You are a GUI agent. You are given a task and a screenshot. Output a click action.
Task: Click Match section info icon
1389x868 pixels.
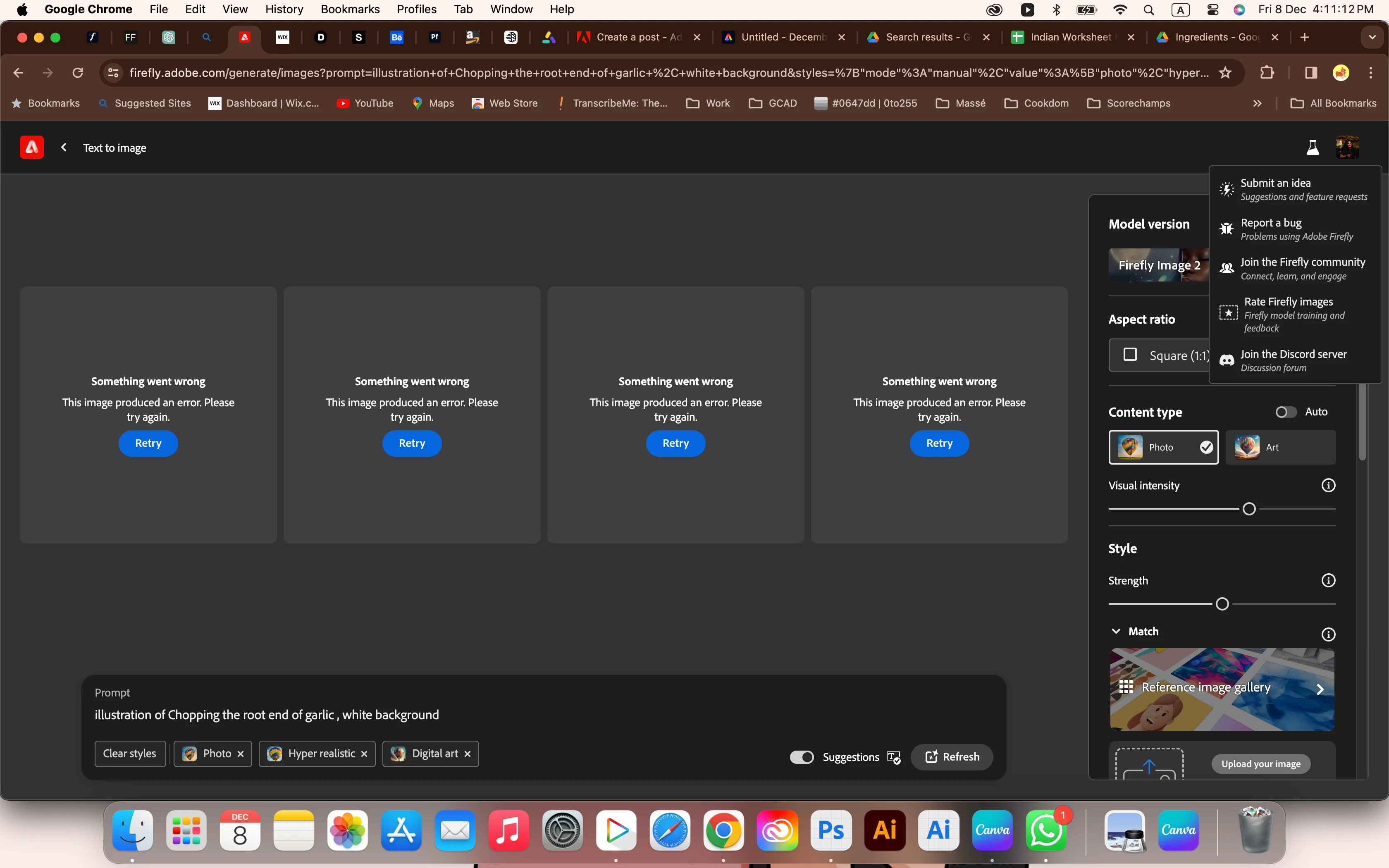(x=1328, y=634)
